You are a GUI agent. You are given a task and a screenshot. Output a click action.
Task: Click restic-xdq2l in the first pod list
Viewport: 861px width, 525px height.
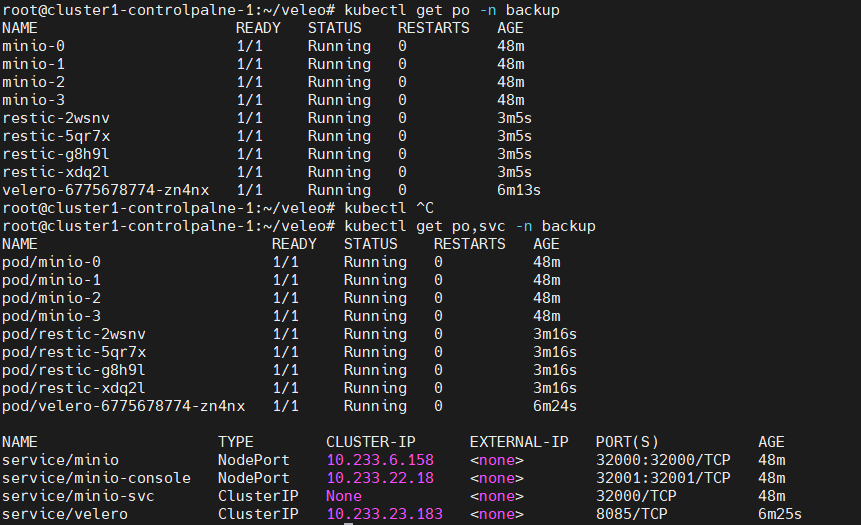[56, 172]
